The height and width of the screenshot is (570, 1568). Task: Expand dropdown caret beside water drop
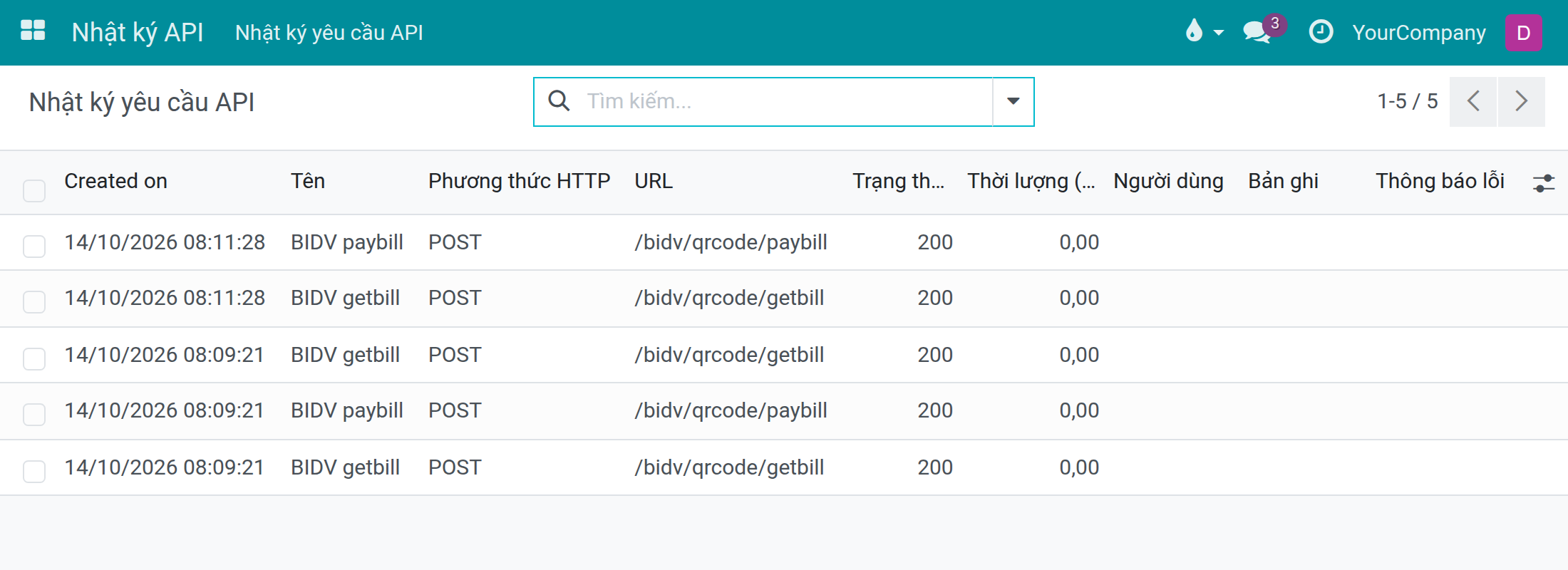click(1218, 33)
